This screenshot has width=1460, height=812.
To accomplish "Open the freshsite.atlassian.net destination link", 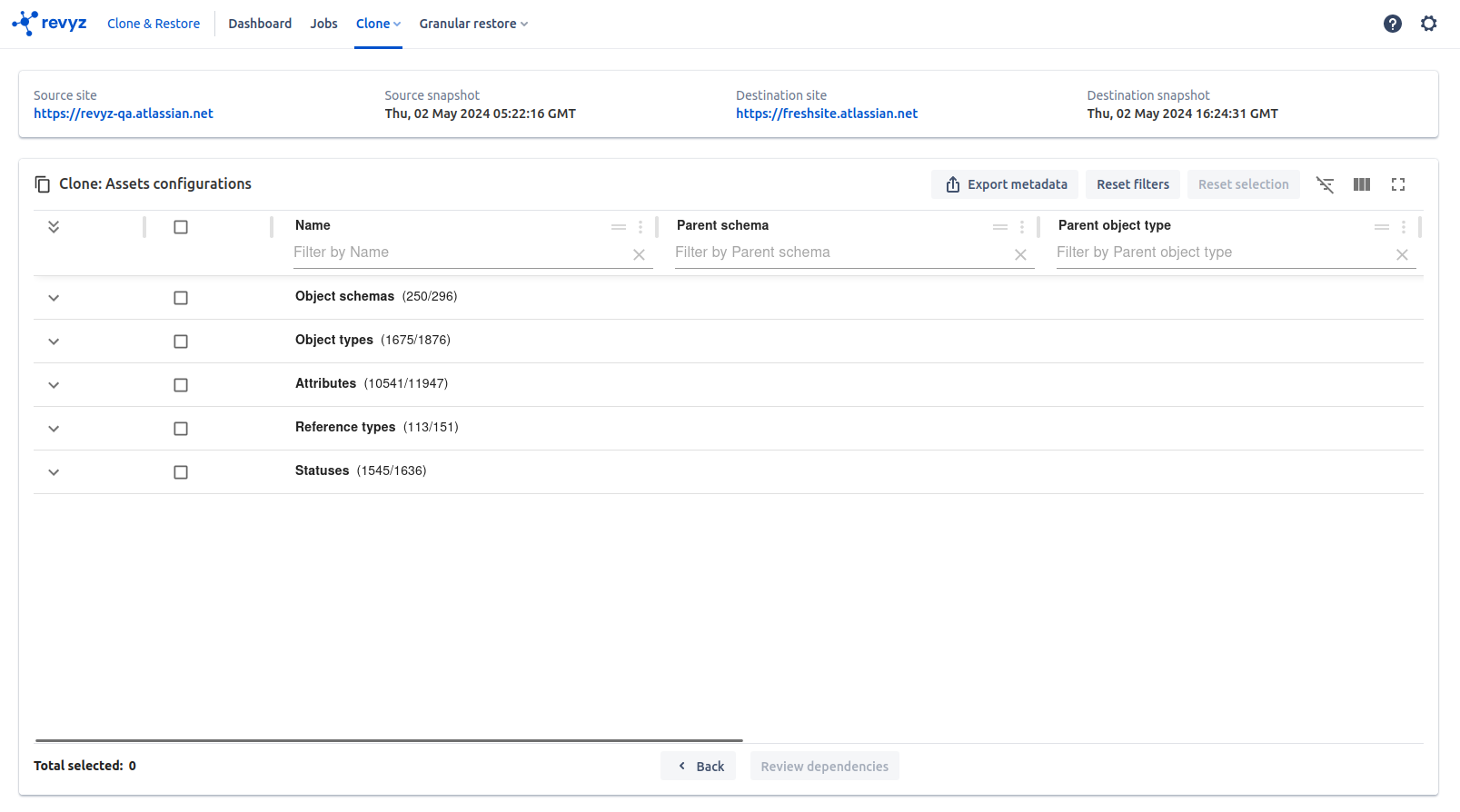I will pyautogui.click(x=827, y=114).
